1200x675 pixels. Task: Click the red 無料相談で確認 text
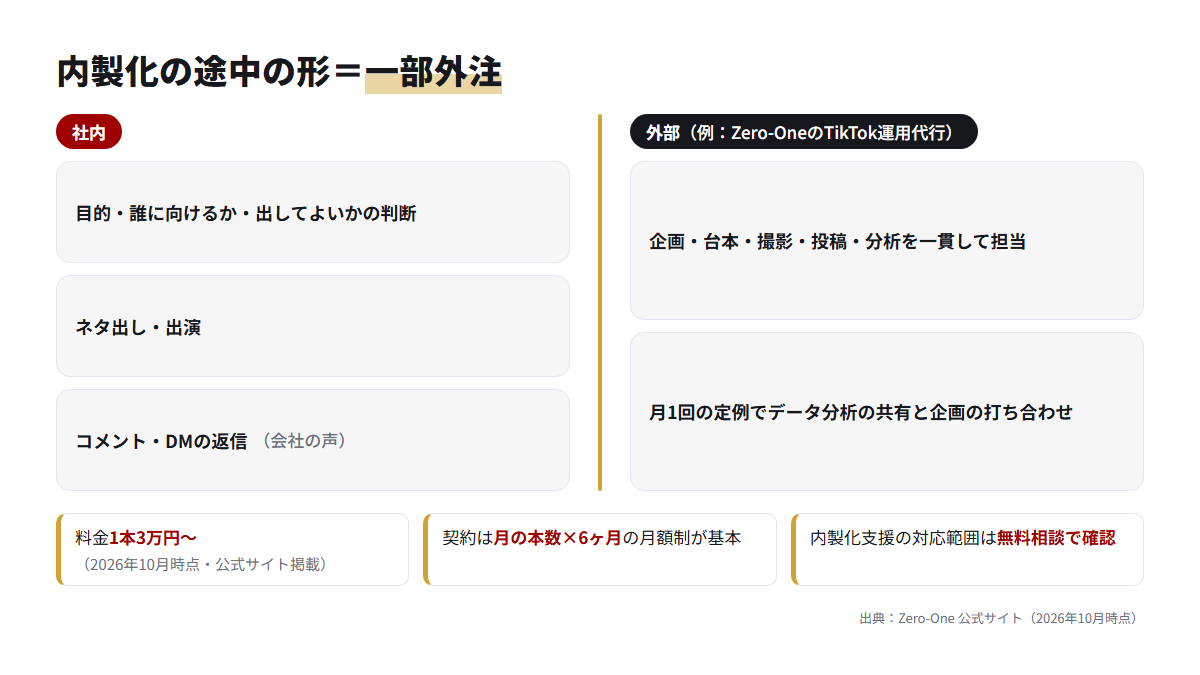pos(1056,537)
